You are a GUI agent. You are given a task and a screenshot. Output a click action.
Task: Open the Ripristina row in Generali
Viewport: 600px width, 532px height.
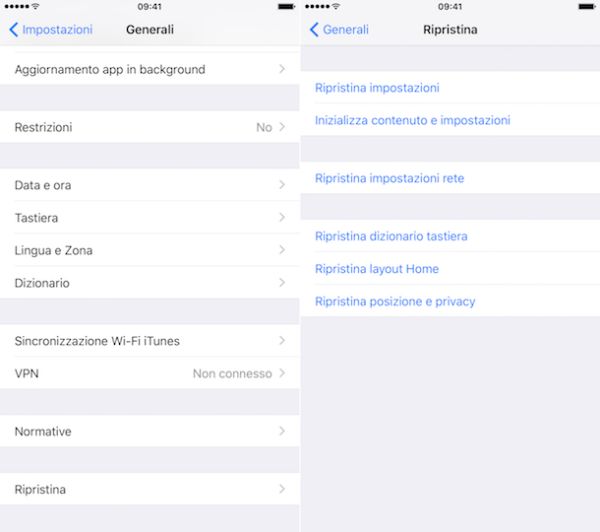pos(150,489)
